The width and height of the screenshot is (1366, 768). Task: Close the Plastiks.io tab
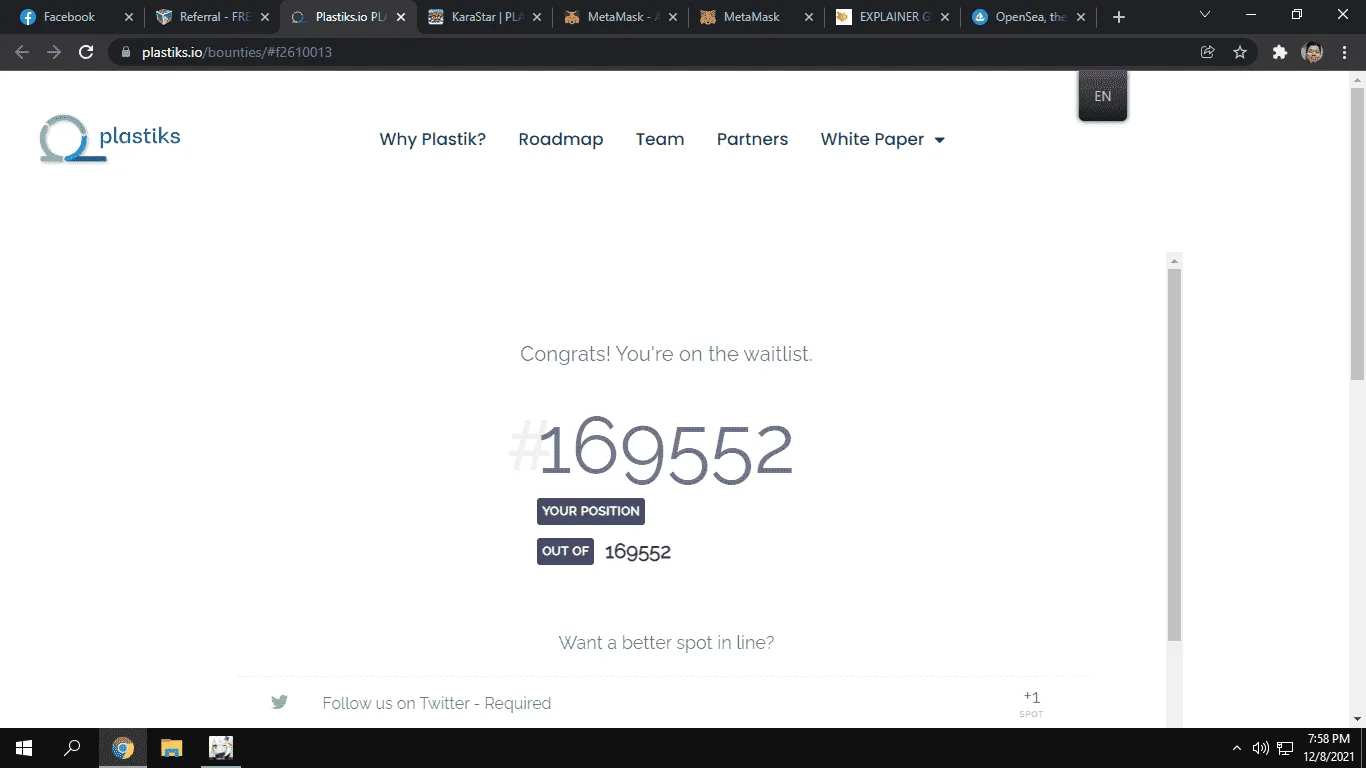400,17
